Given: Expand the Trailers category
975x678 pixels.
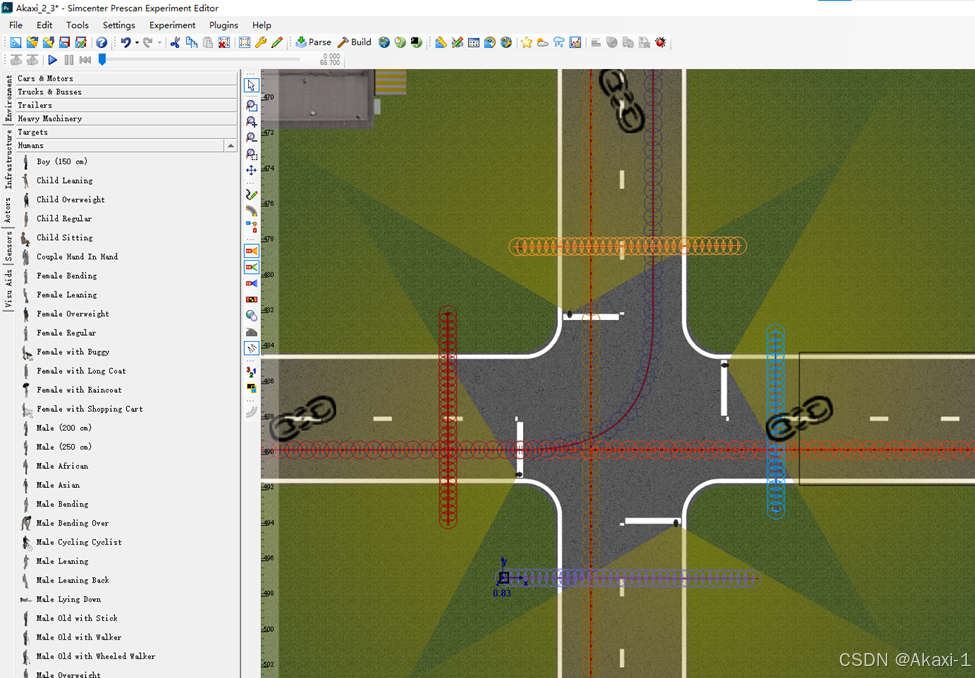Looking at the screenshot, I should point(127,105).
